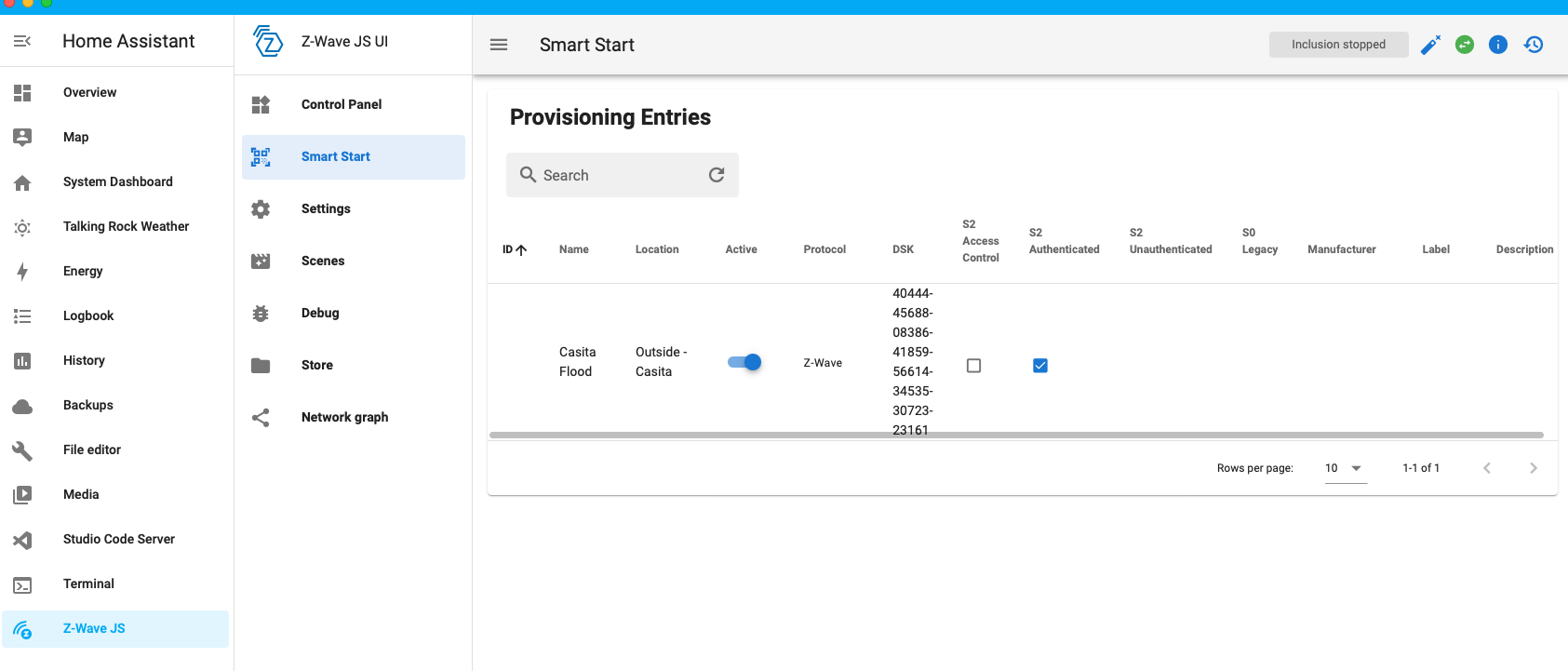Go to previous page of entries
The height and width of the screenshot is (671, 1568).
(1487, 468)
